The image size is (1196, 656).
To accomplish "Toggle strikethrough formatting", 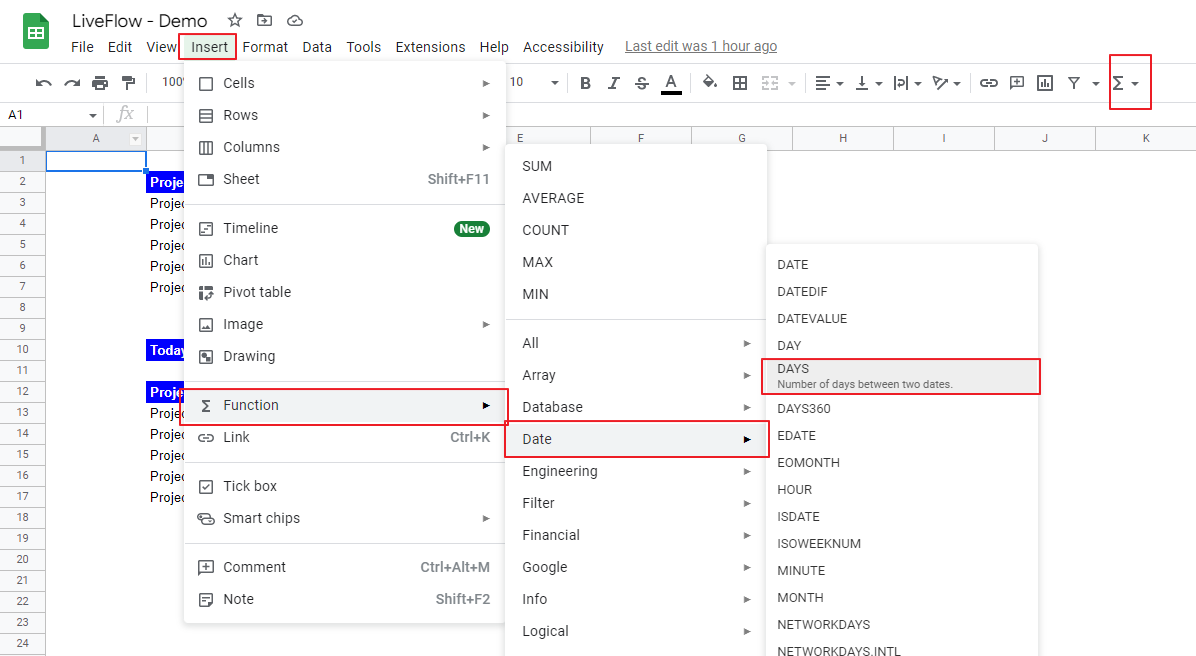I will (x=641, y=83).
